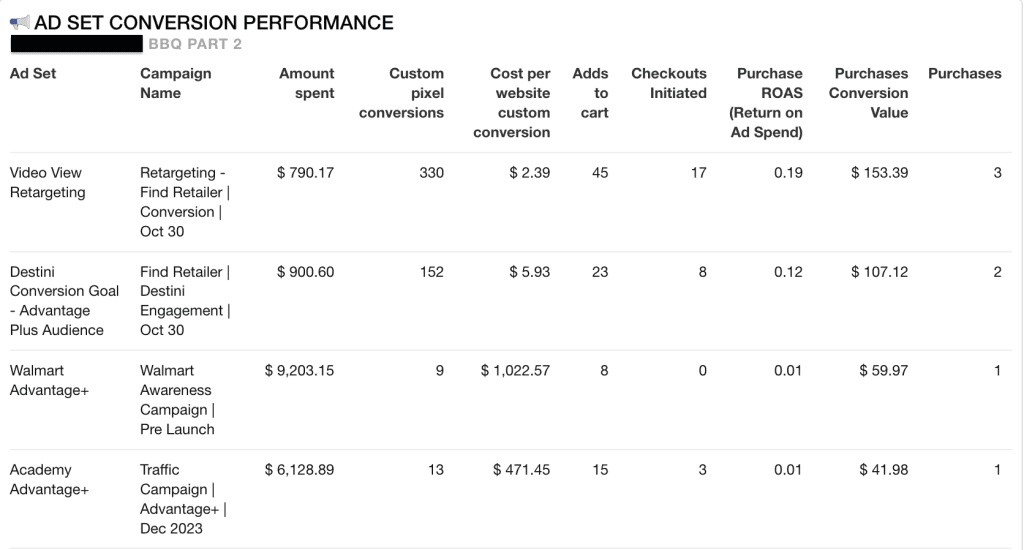1024x550 pixels.
Task: Click the Walmart Awareness Campaign name
Action: click(177, 400)
